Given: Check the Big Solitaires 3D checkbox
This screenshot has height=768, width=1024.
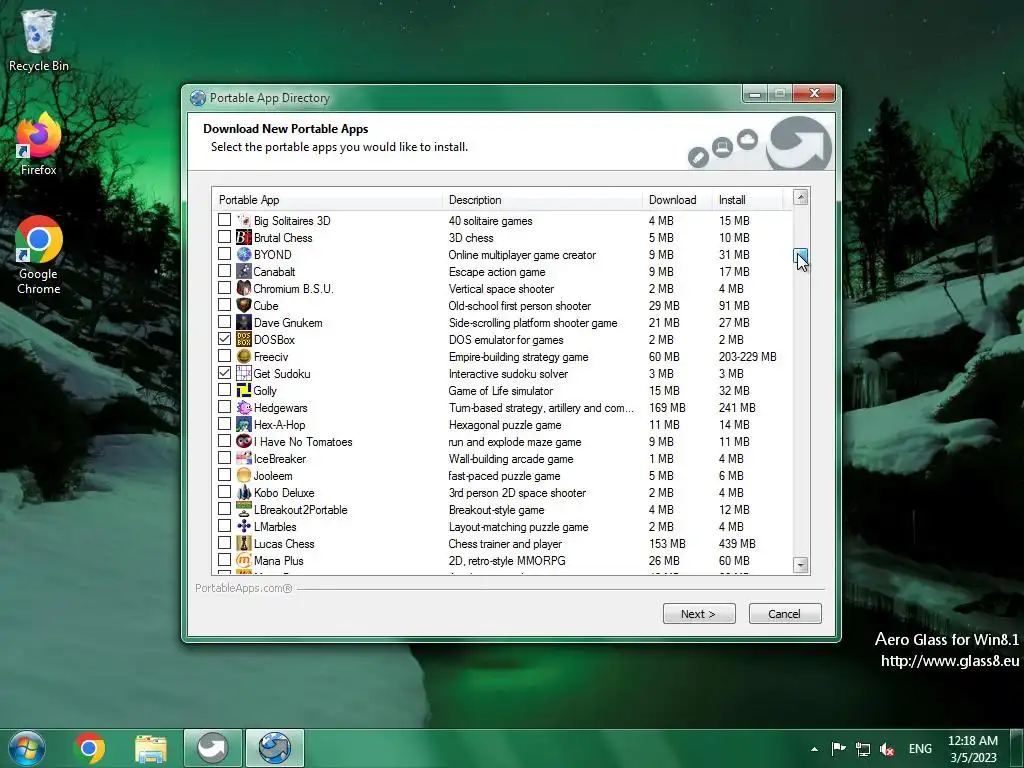Looking at the screenshot, I should (224, 220).
